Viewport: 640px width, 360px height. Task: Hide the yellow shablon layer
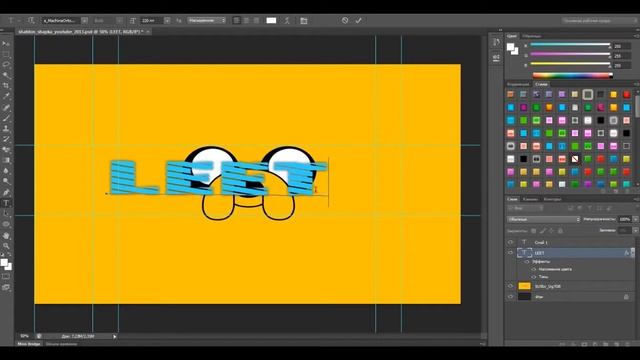pyautogui.click(x=510, y=286)
